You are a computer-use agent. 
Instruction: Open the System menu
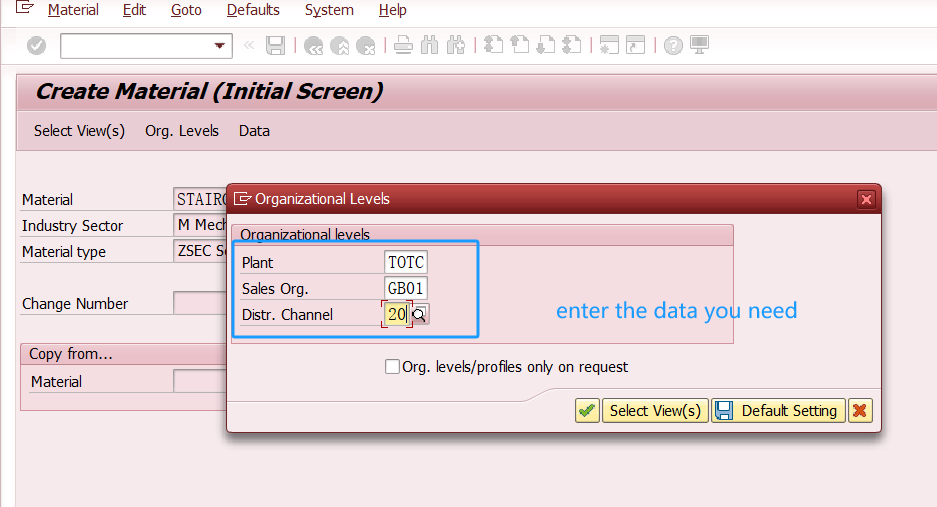pos(329,10)
